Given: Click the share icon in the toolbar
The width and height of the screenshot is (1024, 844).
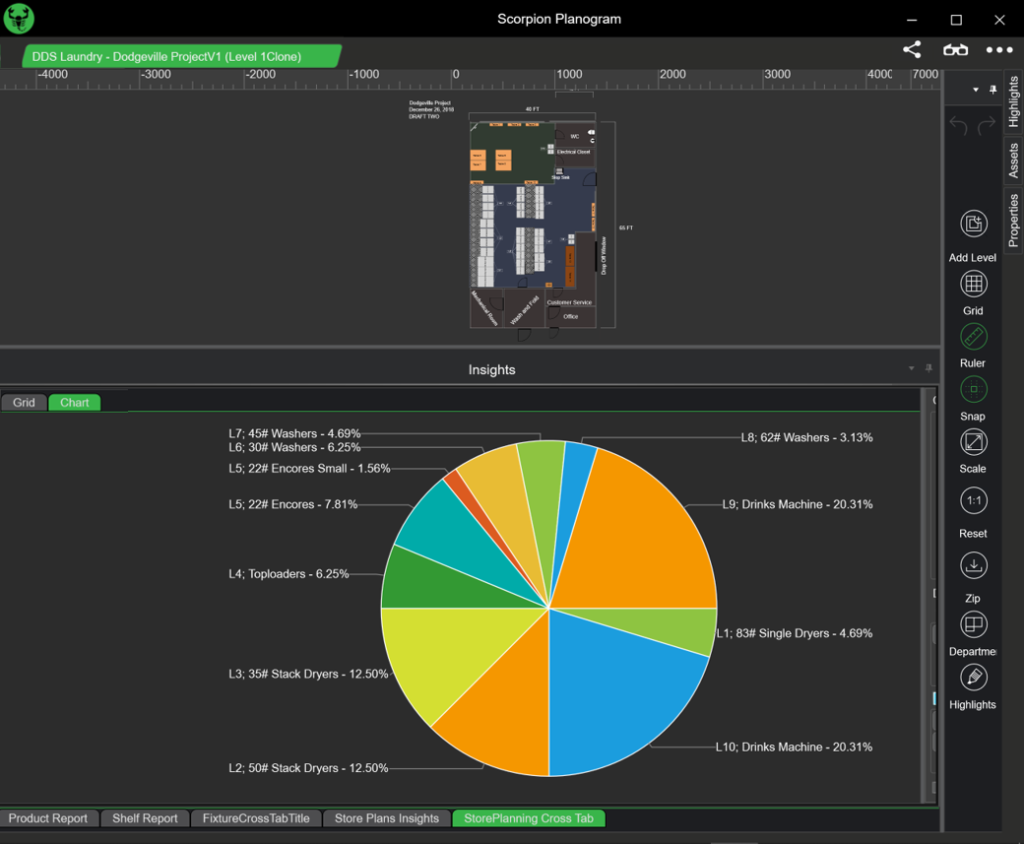Looking at the screenshot, I should (911, 48).
